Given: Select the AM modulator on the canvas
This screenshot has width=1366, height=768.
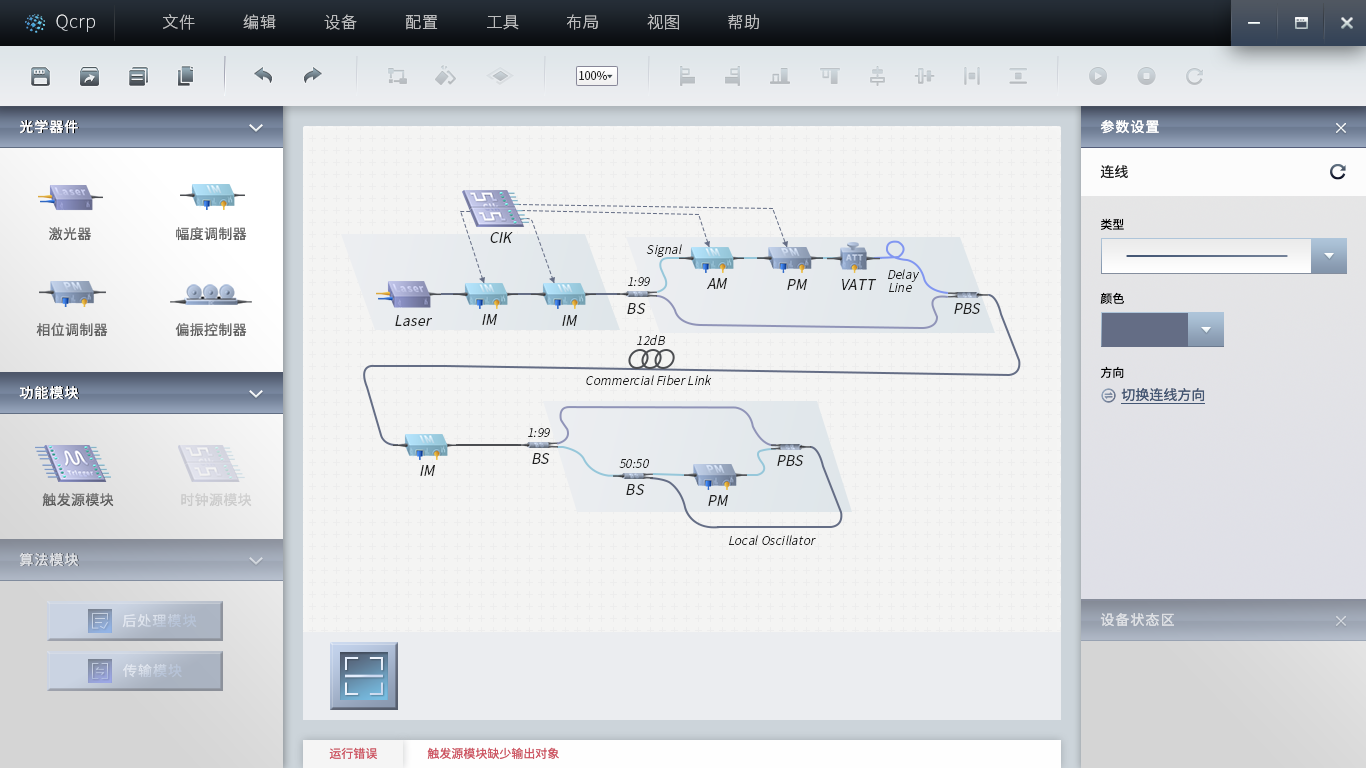Looking at the screenshot, I should 713,260.
